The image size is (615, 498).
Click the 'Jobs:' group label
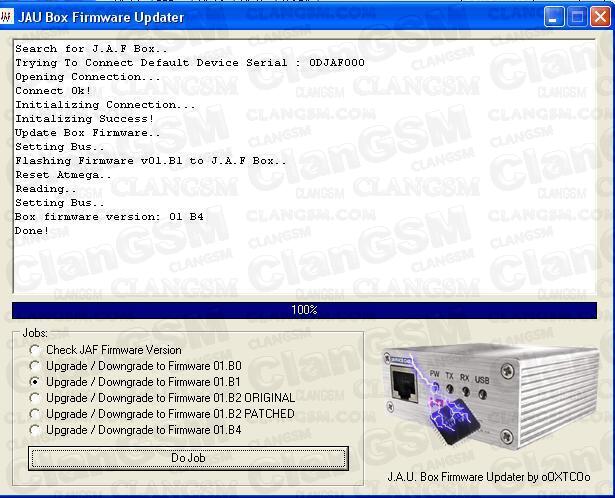pyautogui.click(x=35, y=333)
